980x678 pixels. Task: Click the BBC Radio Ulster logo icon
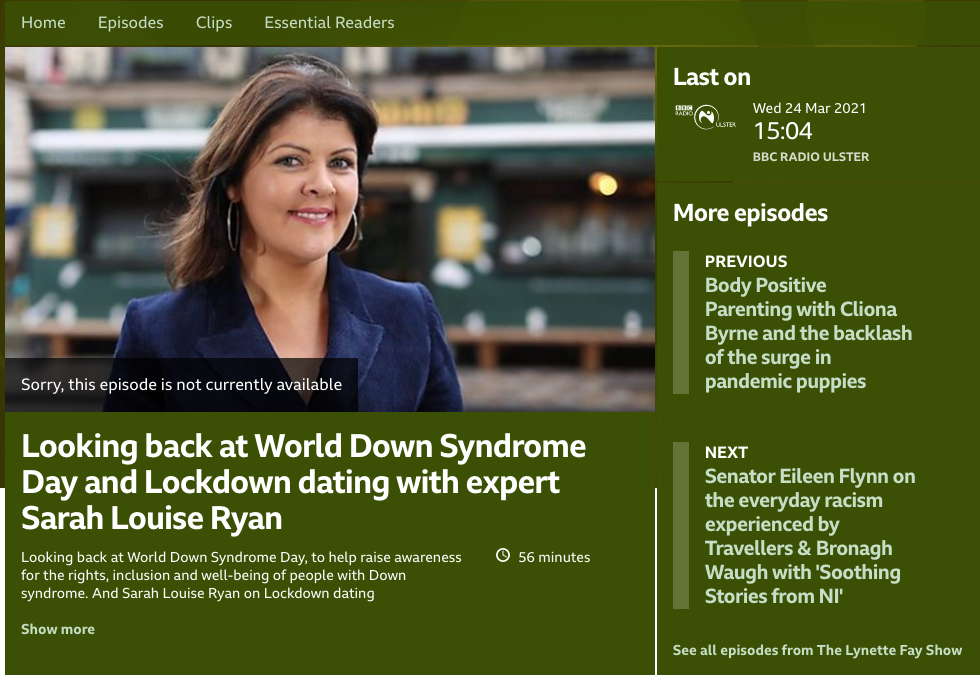pos(706,116)
